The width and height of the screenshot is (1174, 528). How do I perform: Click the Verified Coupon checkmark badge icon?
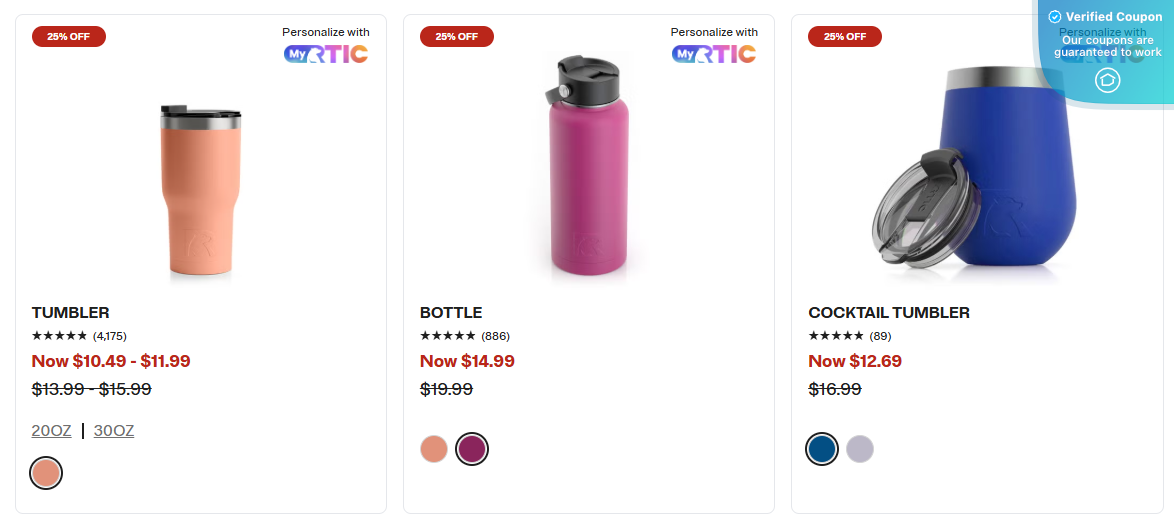pos(1054,17)
